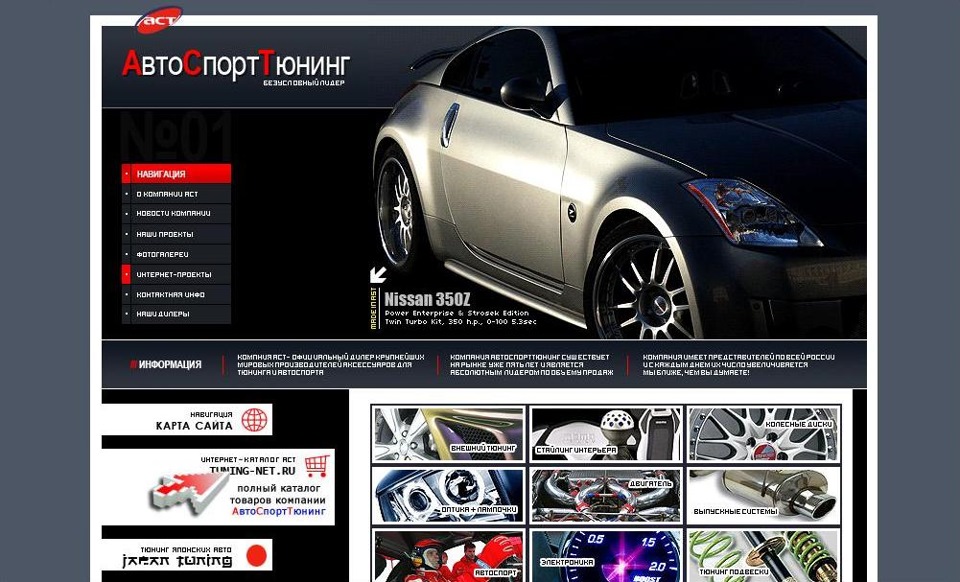The height and width of the screenshot is (582, 960).
Task: Open the Карта сайта banner link
Action: click(x=187, y=420)
